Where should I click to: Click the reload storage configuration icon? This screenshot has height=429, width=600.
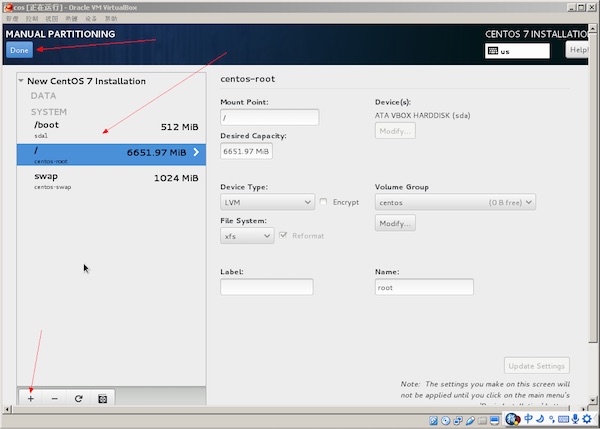coord(78,398)
